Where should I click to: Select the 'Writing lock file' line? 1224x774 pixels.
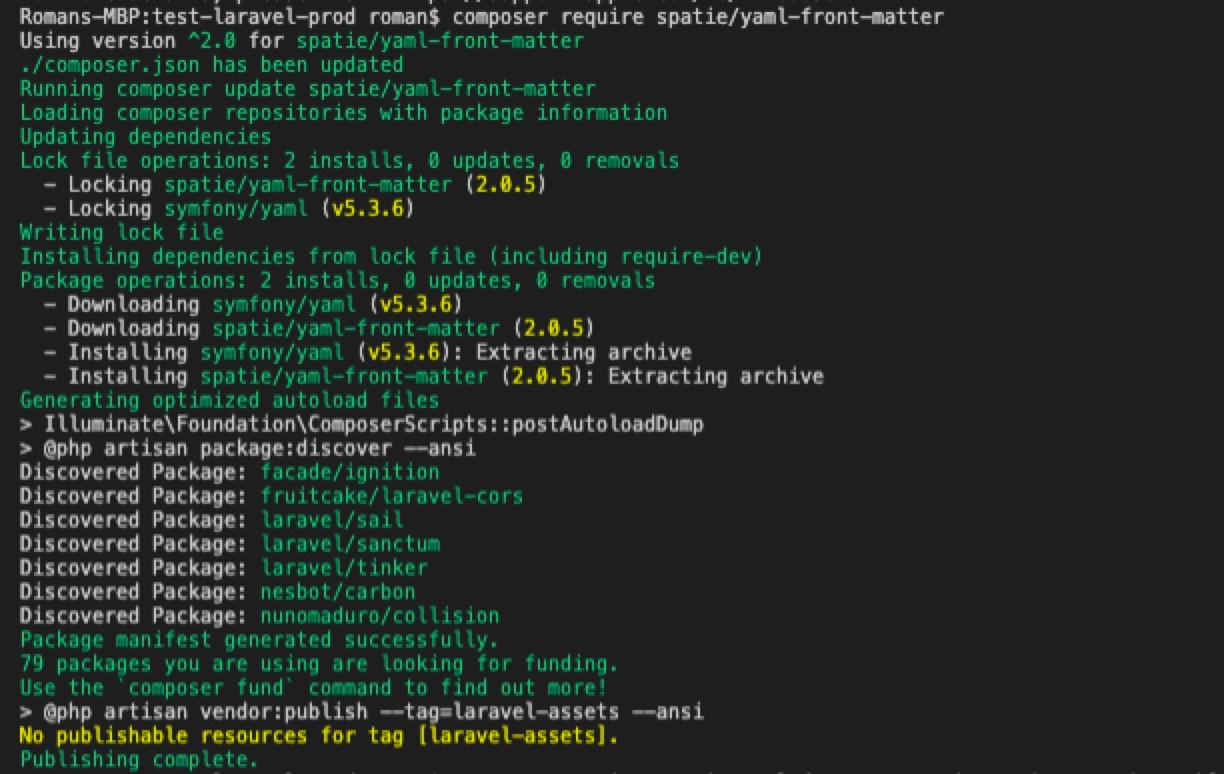tap(122, 233)
